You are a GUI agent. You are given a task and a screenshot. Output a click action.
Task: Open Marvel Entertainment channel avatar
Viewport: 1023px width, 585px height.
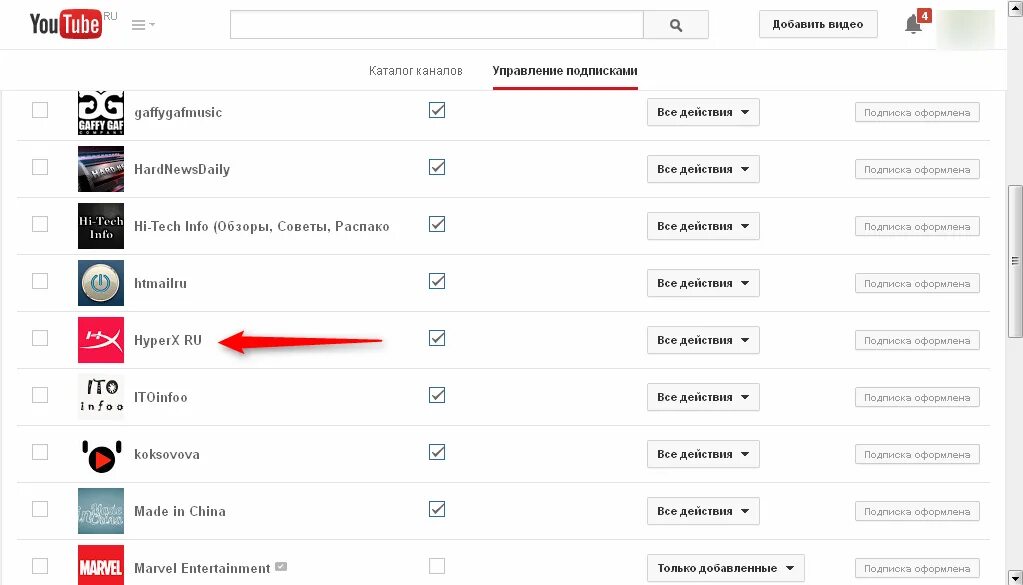100,565
